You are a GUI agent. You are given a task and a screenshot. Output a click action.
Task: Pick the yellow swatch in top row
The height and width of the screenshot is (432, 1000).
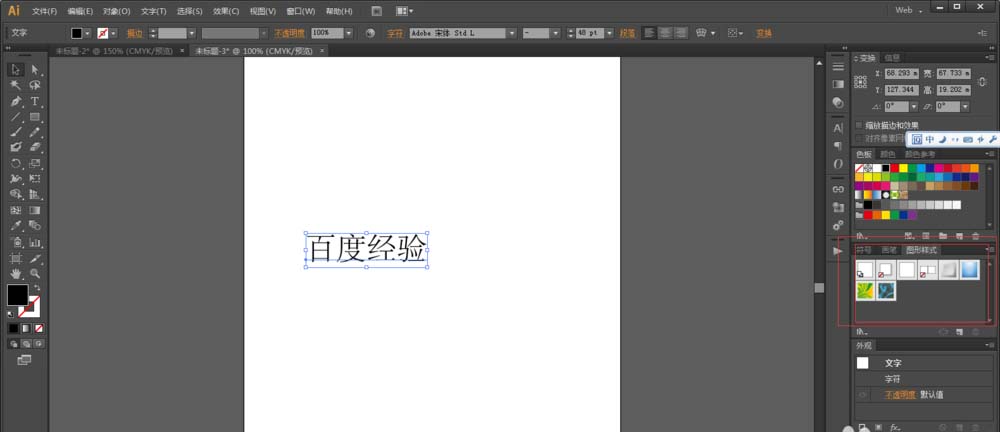coord(904,168)
